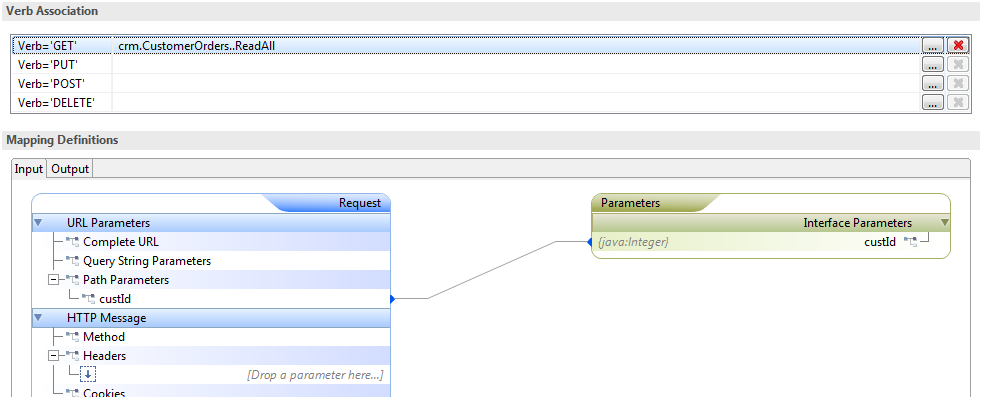Collapse the Headers tree node
The height and width of the screenshot is (397, 982).
(53, 356)
